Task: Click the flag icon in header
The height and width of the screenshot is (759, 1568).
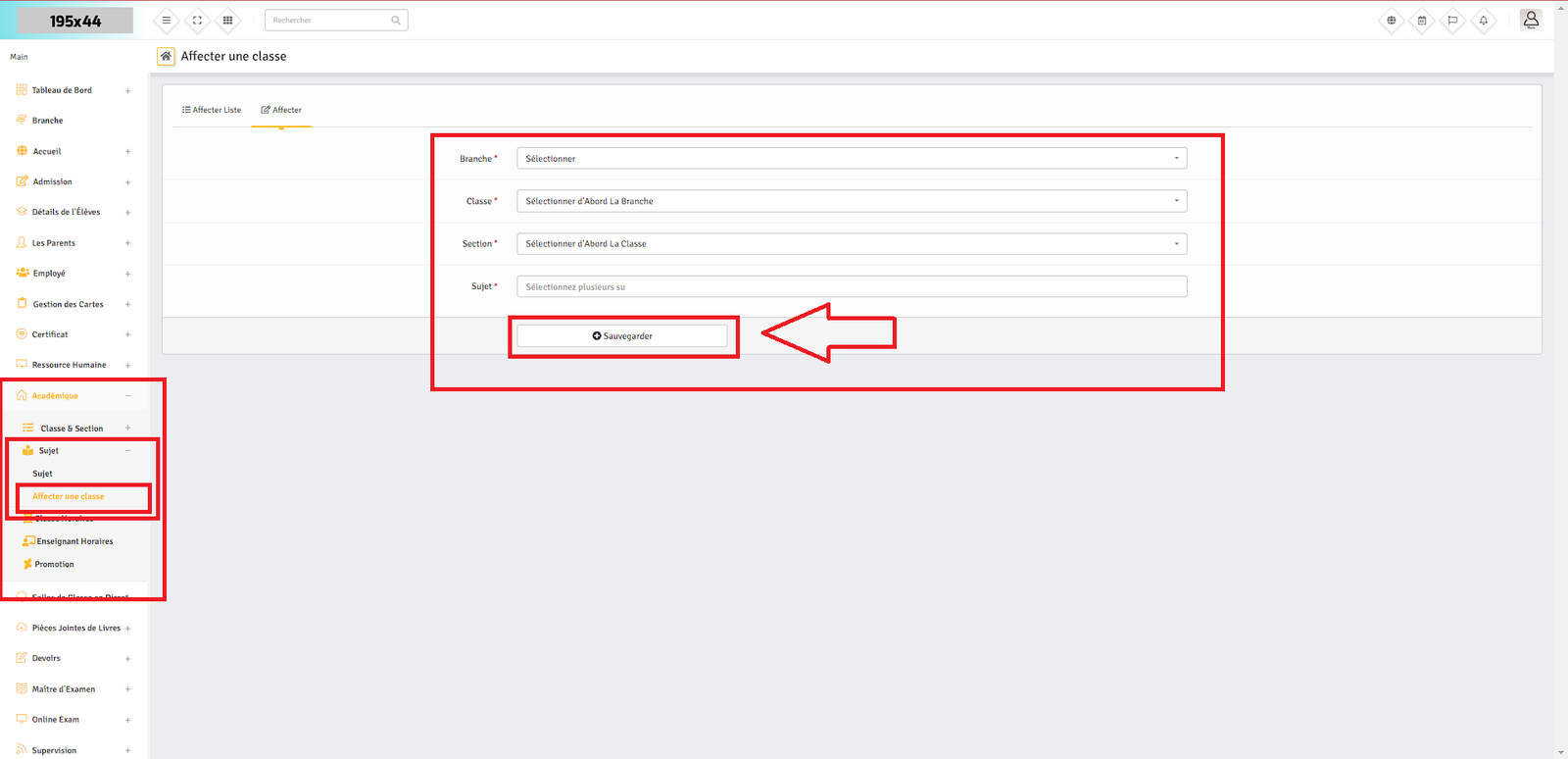Action: click(1452, 21)
